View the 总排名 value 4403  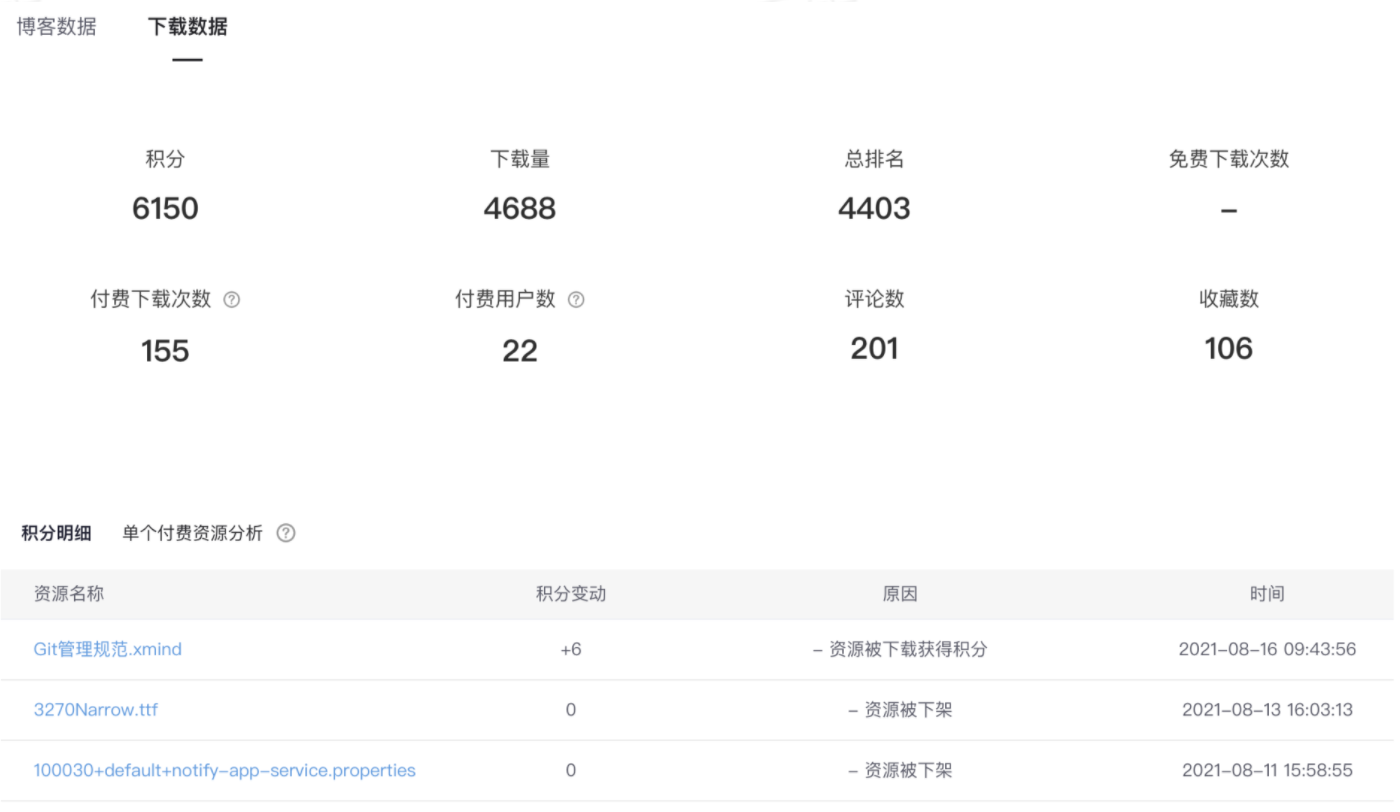pyautogui.click(x=873, y=208)
